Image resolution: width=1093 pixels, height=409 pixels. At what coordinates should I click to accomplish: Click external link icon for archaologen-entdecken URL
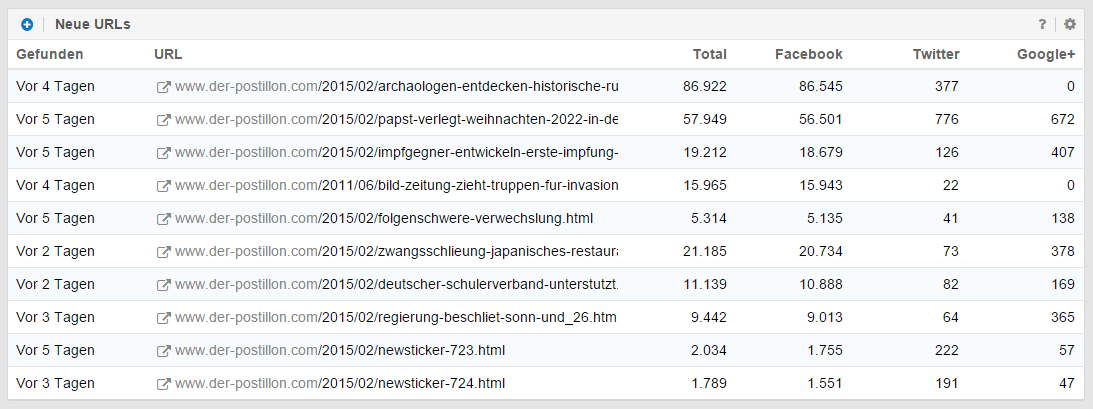[163, 87]
